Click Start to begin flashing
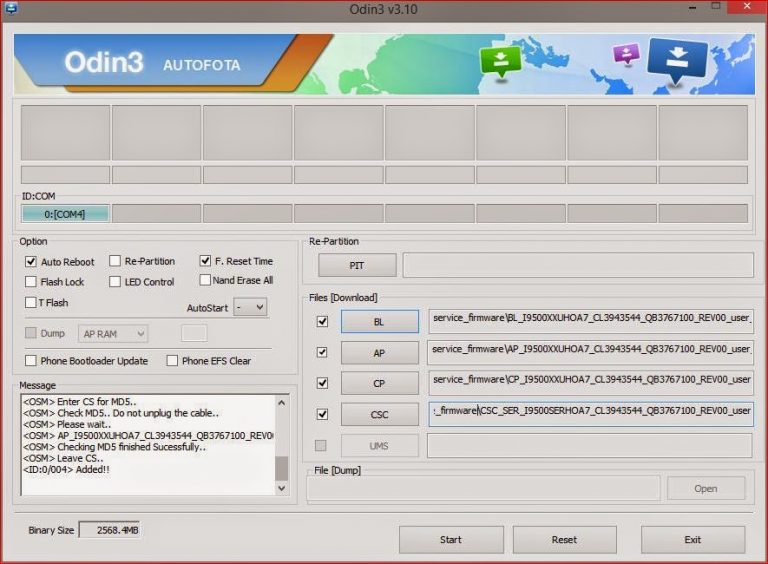 [451, 540]
